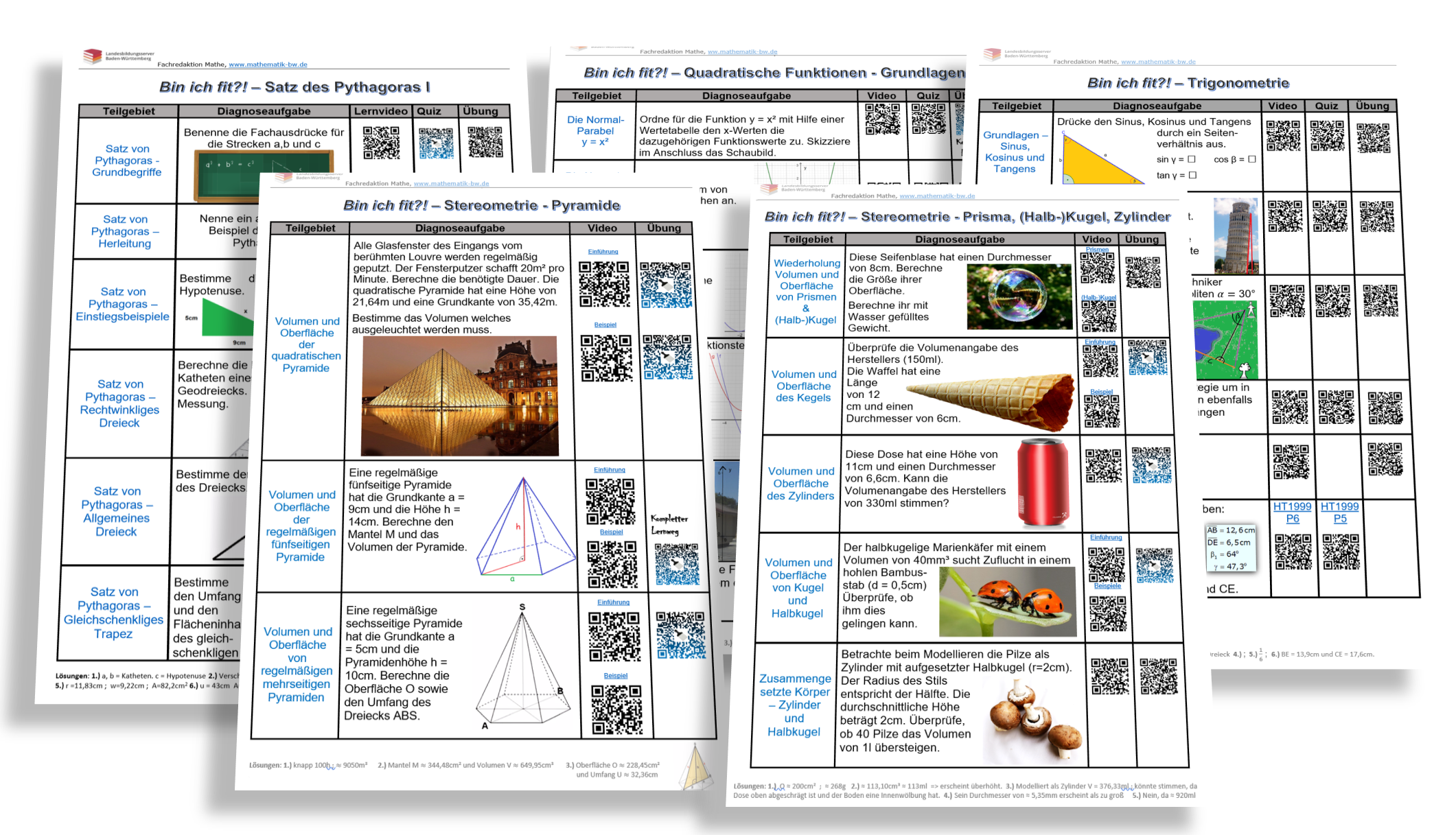This screenshot has width=1456, height=835.
Task: Open the mathematik-bw.de link on the Prisma sheet
Action: click(937, 196)
